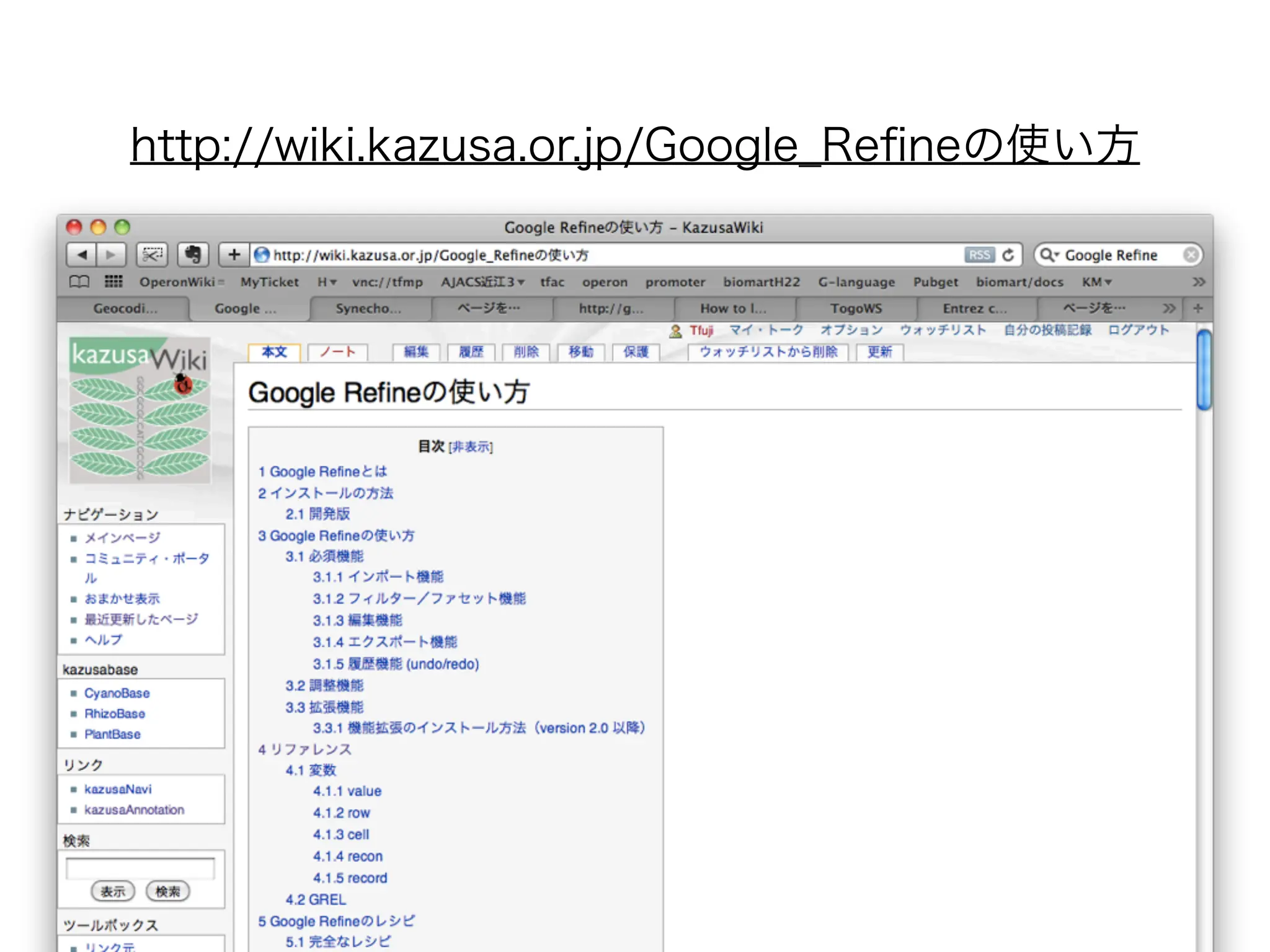Open the CyanoBase sidebar link
1270x952 pixels.
pos(117,693)
